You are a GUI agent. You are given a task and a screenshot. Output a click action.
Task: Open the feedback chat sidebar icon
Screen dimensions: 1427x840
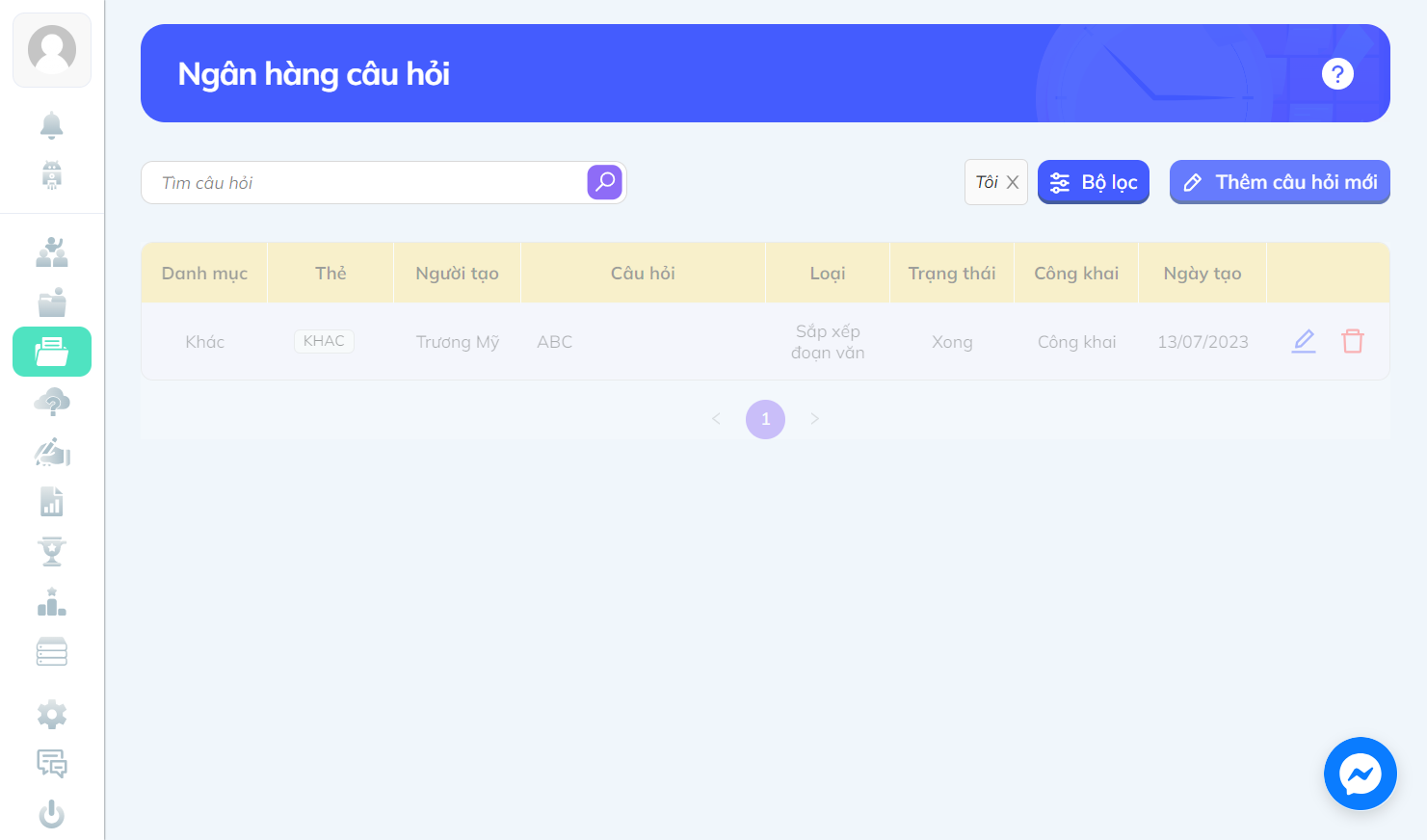click(52, 764)
